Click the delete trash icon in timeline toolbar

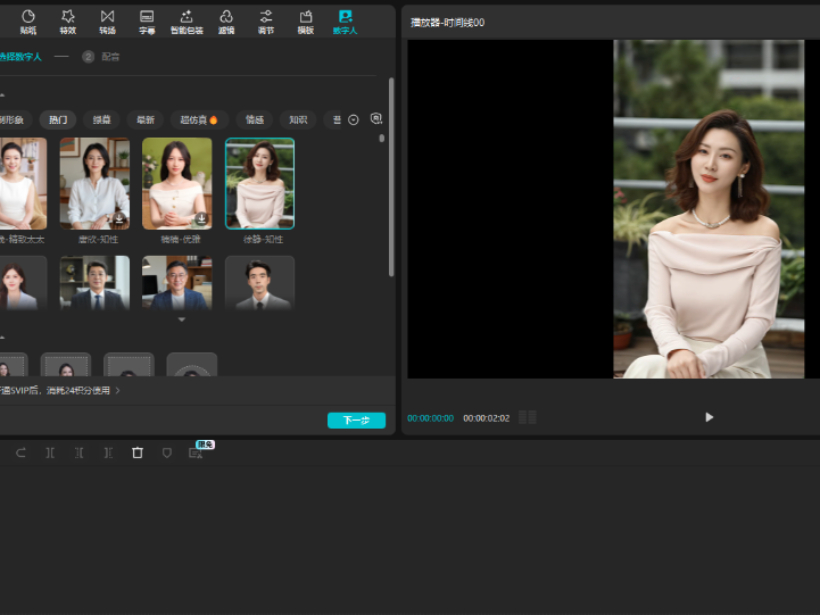(138, 453)
